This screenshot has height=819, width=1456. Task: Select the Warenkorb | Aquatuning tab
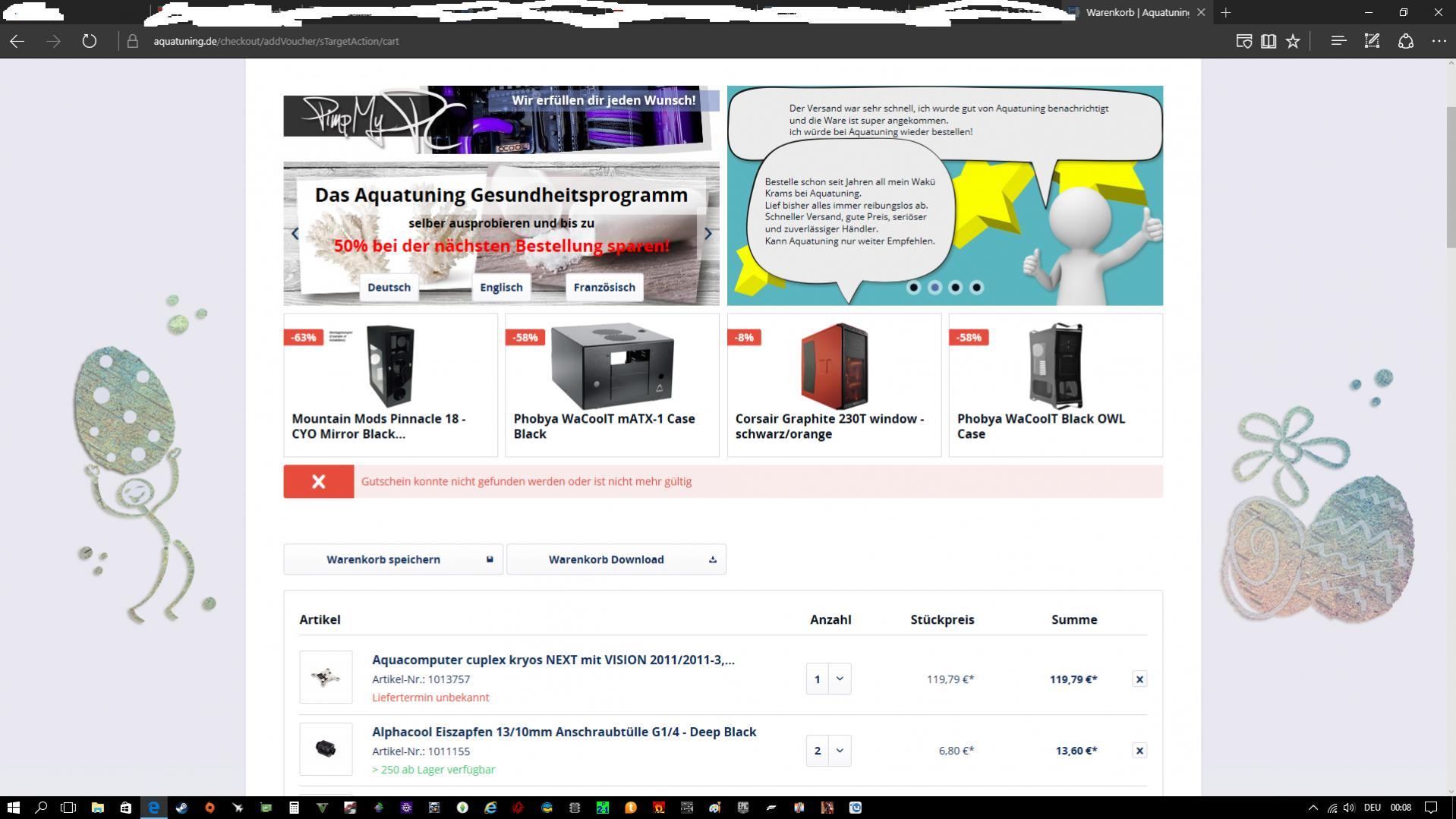[1136, 12]
